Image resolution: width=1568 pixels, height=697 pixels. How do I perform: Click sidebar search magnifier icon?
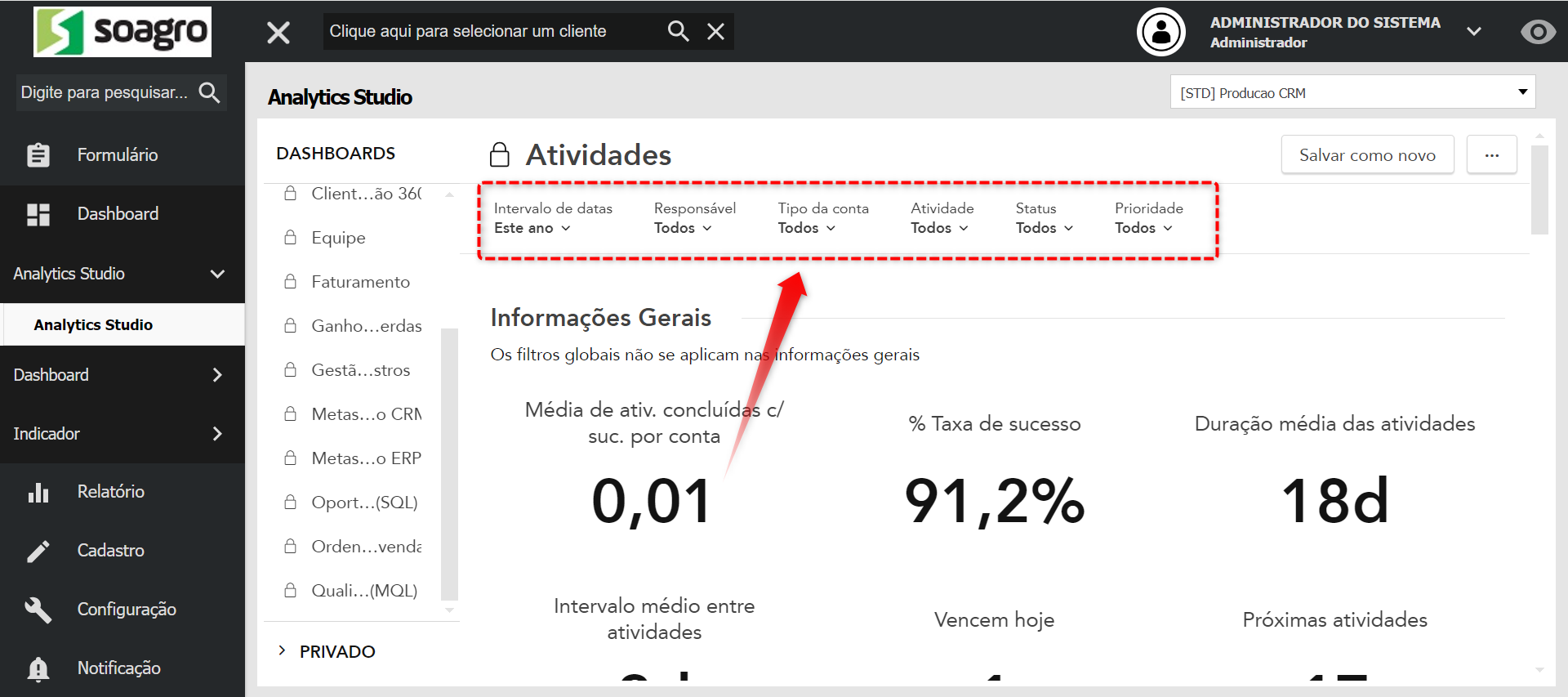click(x=209, y=92)
